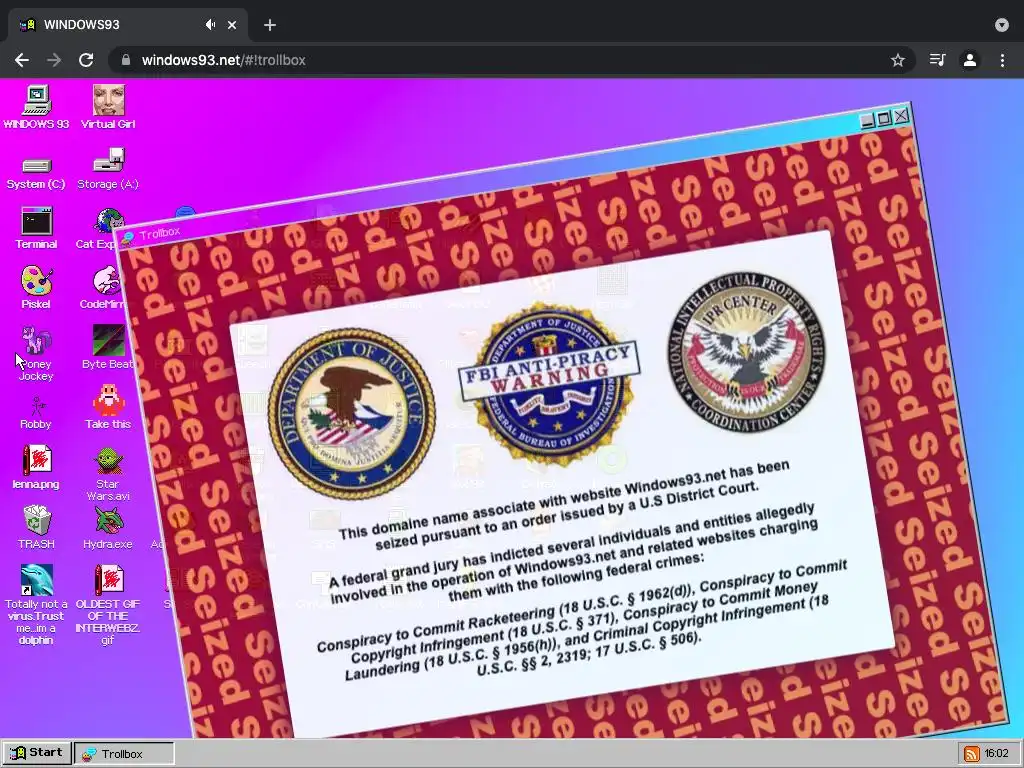Open the tab search dropdown arrow
Screen dimensions: 1024x768
(1002, 25)
